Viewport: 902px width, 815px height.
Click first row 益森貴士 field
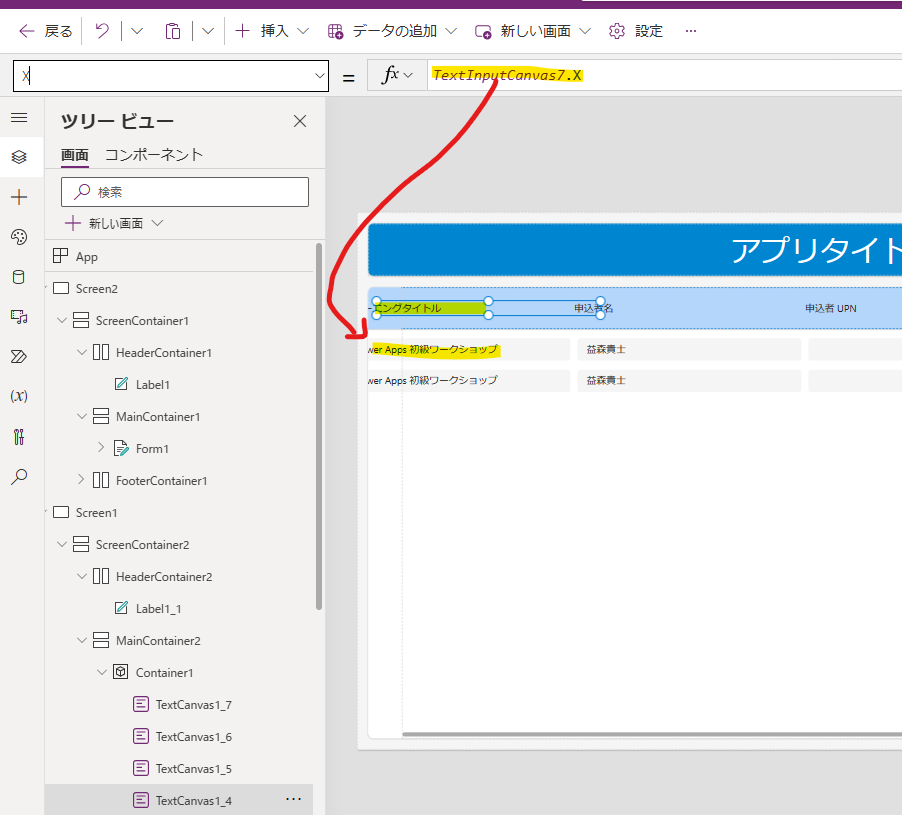point(689,349)
